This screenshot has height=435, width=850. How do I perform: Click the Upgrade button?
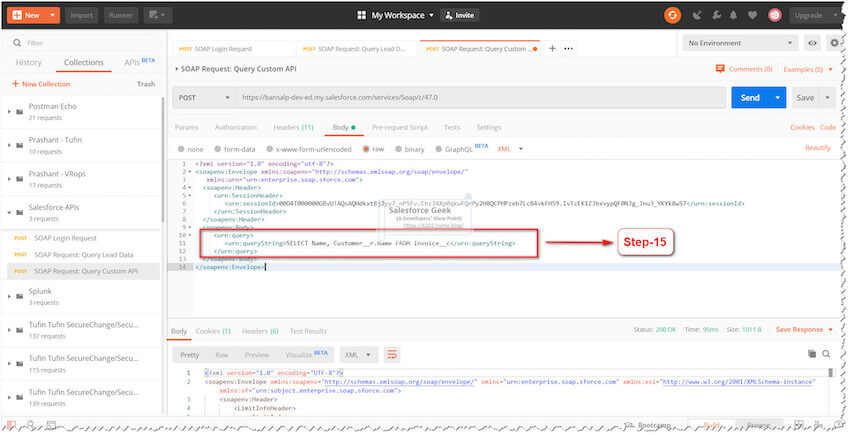(809, 15)
